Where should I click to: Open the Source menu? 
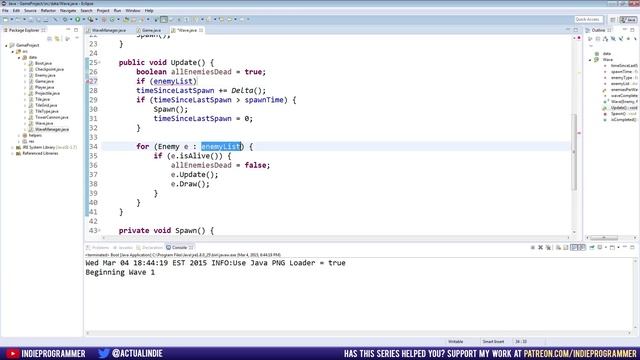coord(30,11)
